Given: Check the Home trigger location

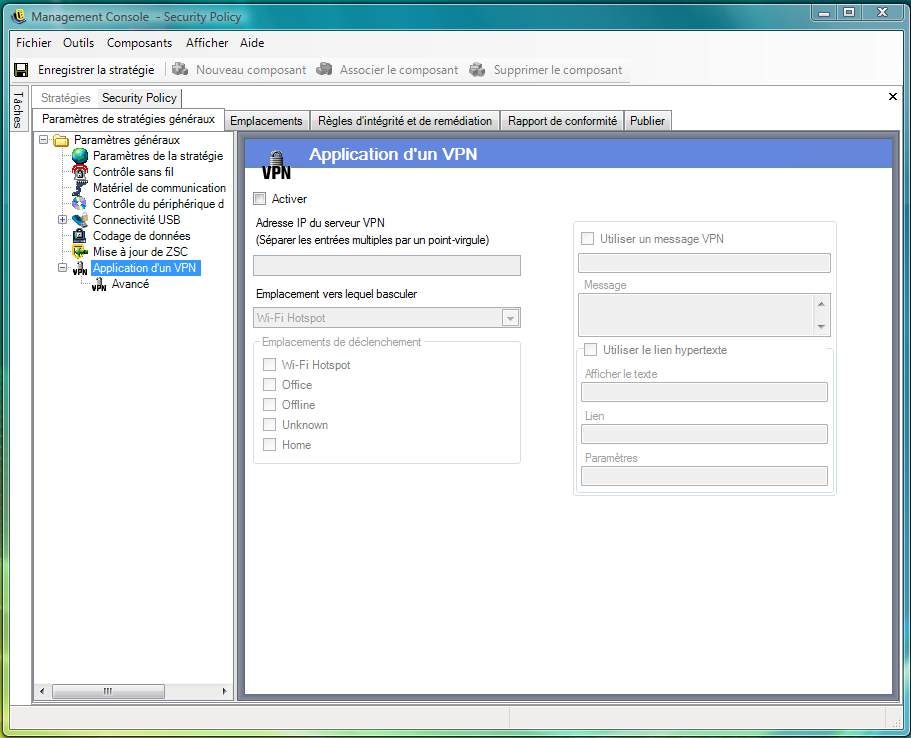Looking at the screenshot, I should coord(269,445).
